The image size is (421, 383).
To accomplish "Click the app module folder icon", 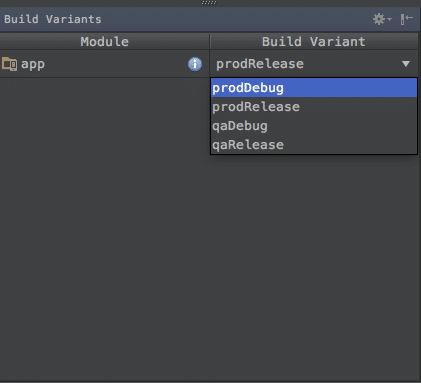I will 9,64.
